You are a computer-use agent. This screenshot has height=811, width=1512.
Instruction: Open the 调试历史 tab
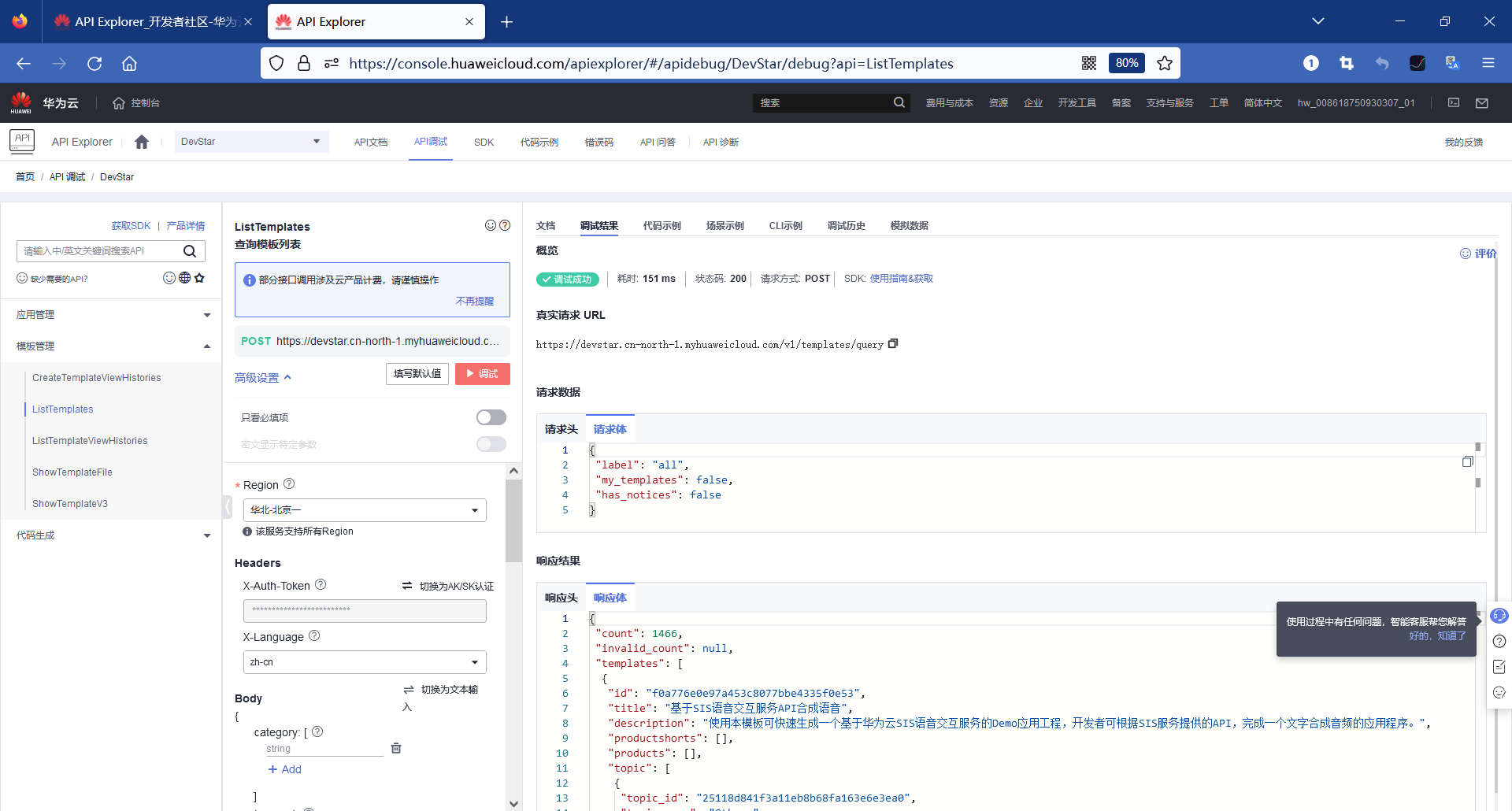coord(847,225)
